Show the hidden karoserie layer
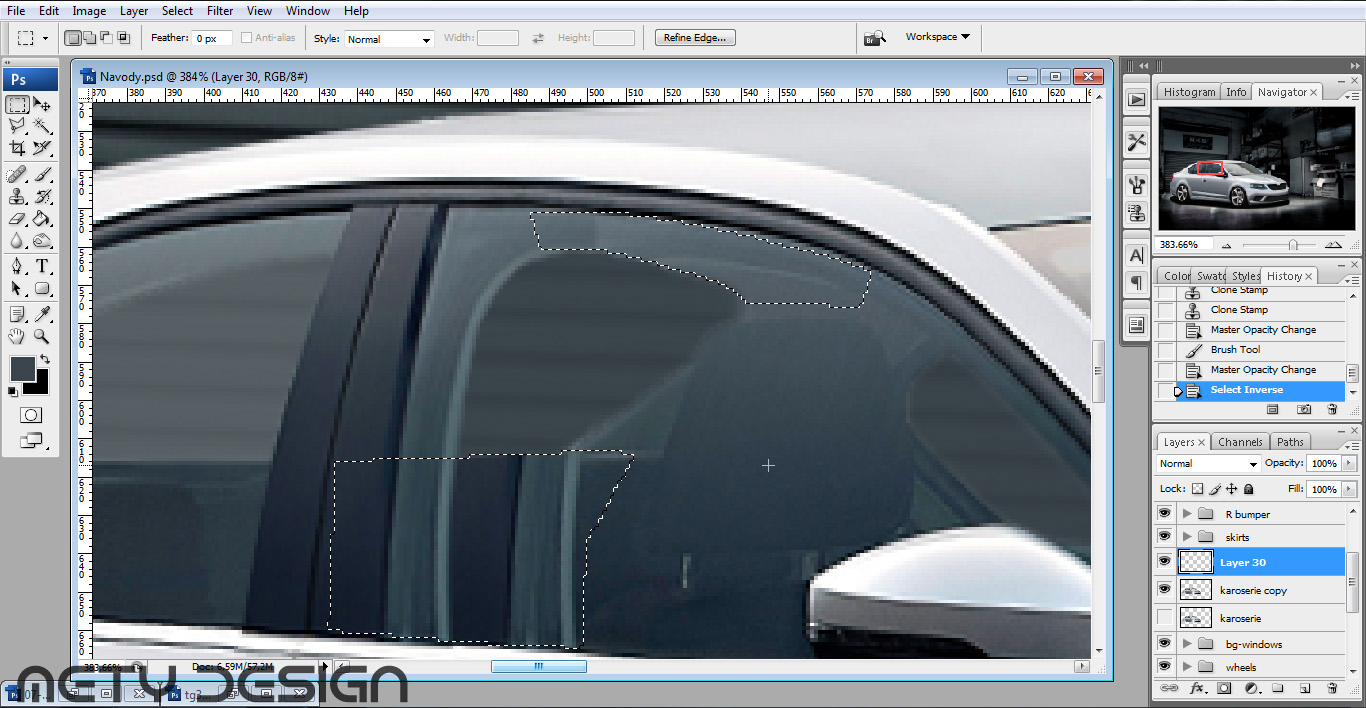1366x708 pixels. coord(1164,618)
